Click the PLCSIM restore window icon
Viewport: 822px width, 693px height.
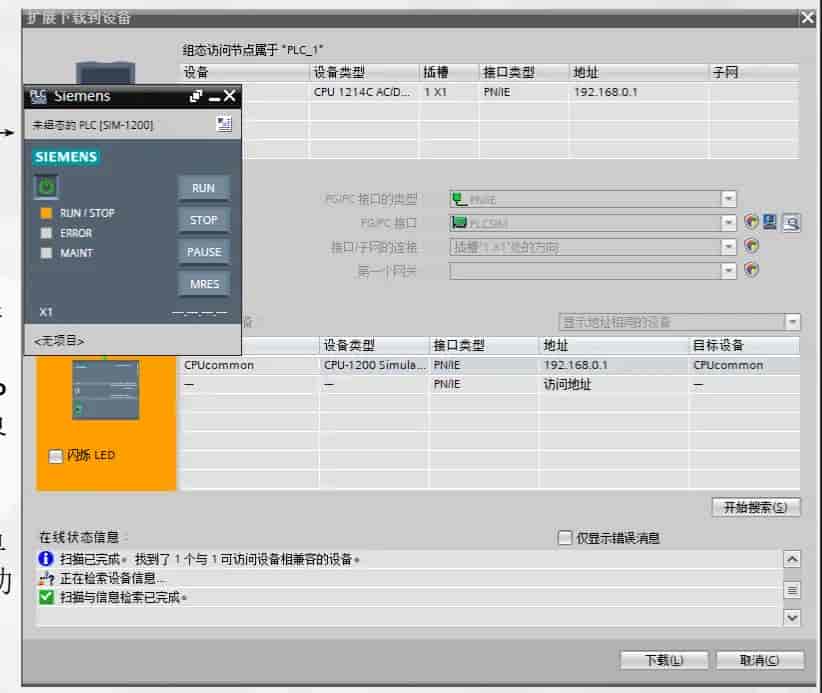point(196,96)
